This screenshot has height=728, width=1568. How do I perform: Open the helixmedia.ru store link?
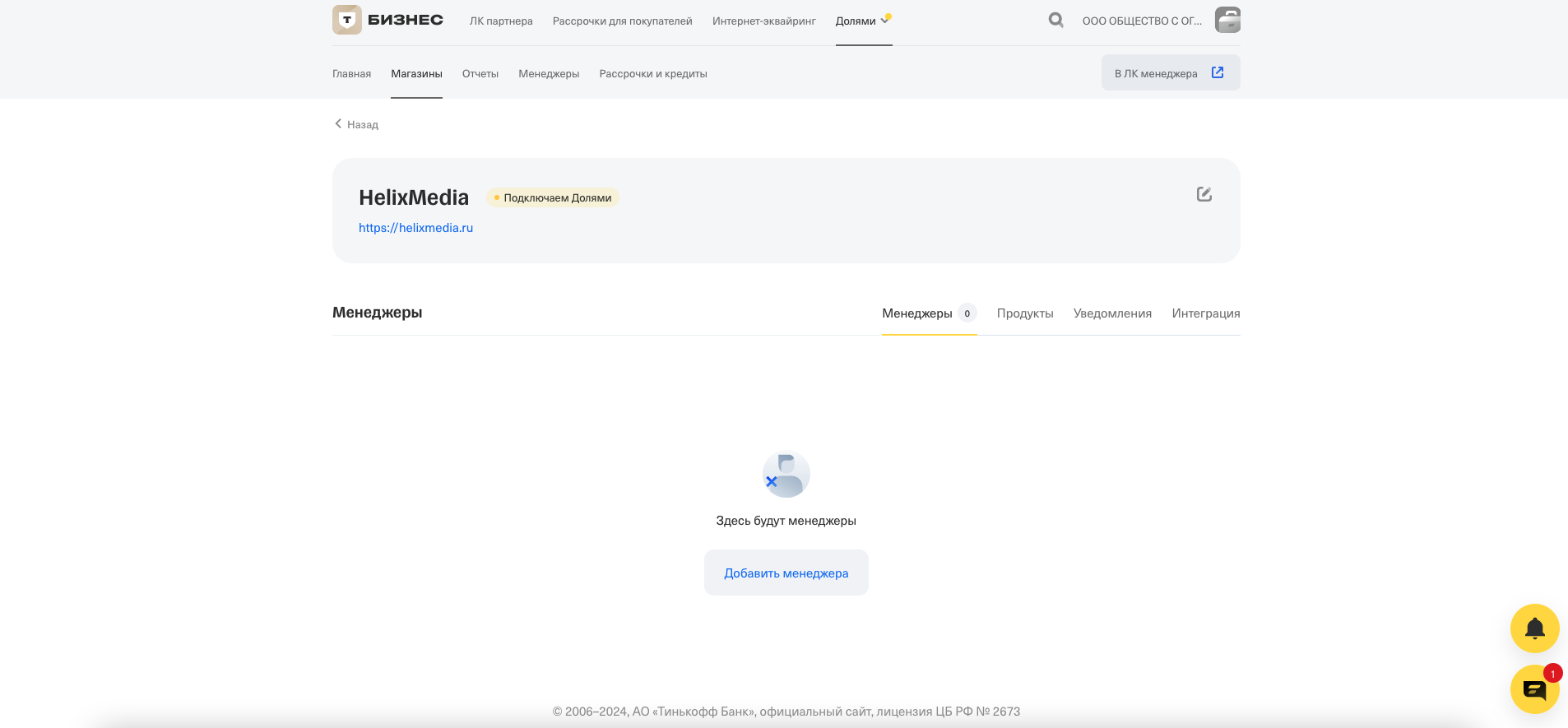click(x=415, y=228)
